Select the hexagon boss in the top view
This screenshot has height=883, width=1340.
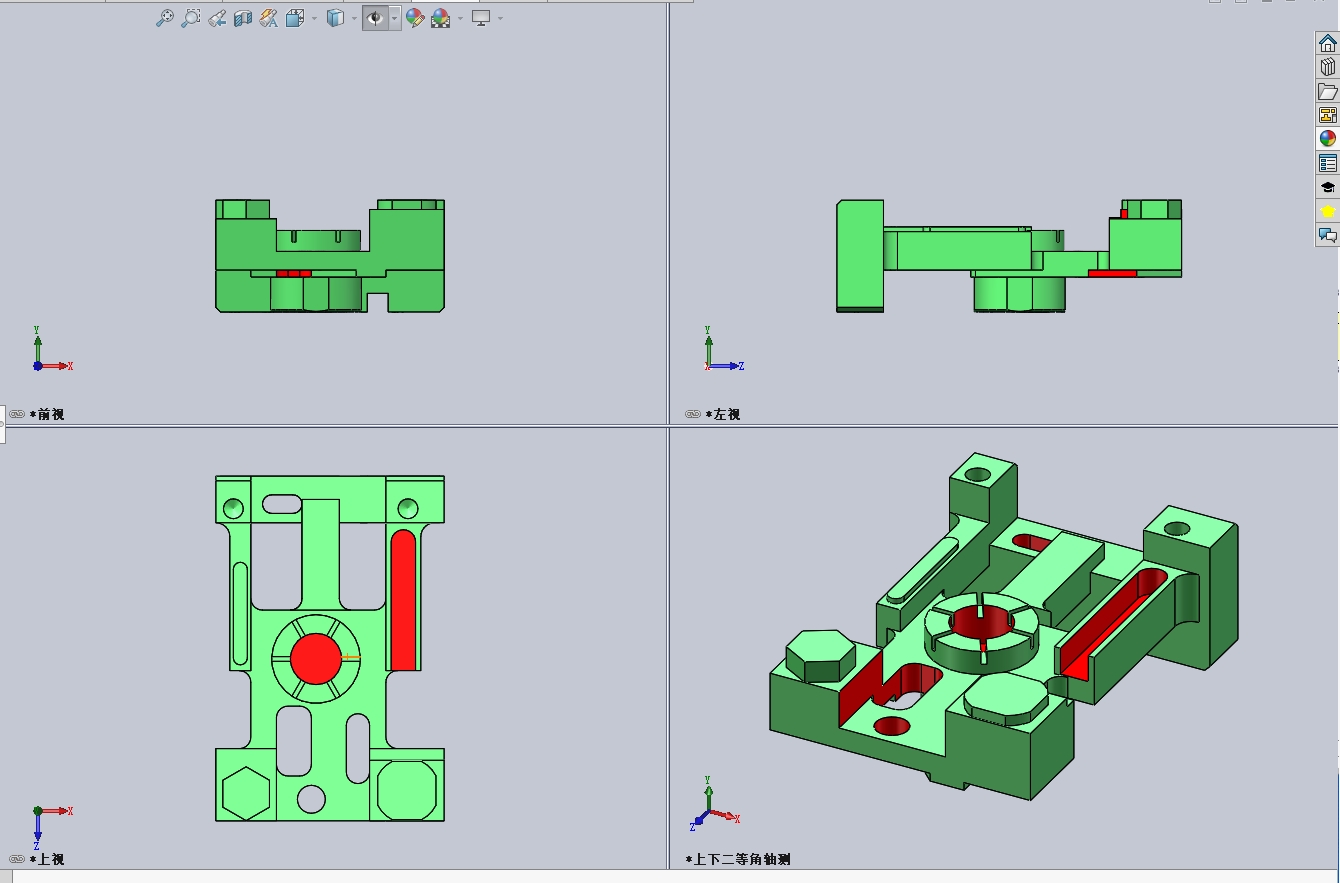click(x=246, y=794)
